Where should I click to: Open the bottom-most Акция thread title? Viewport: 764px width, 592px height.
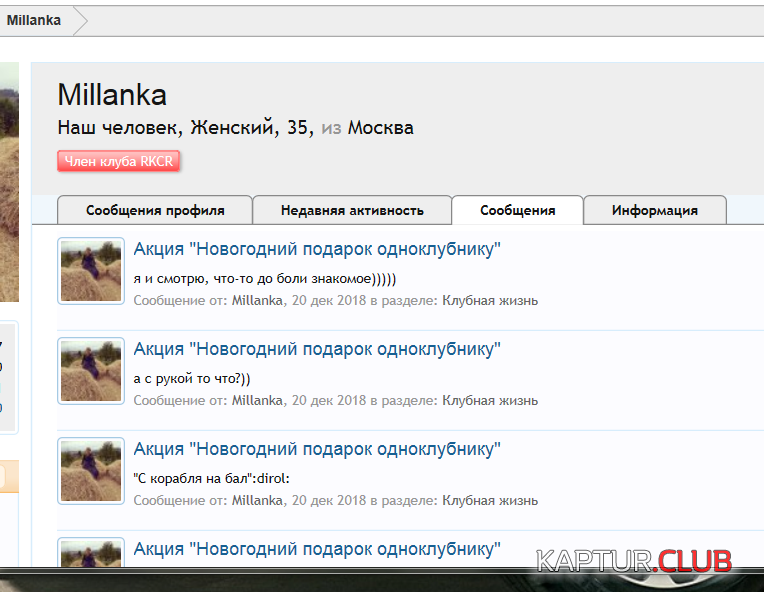(x=317, y=549)
